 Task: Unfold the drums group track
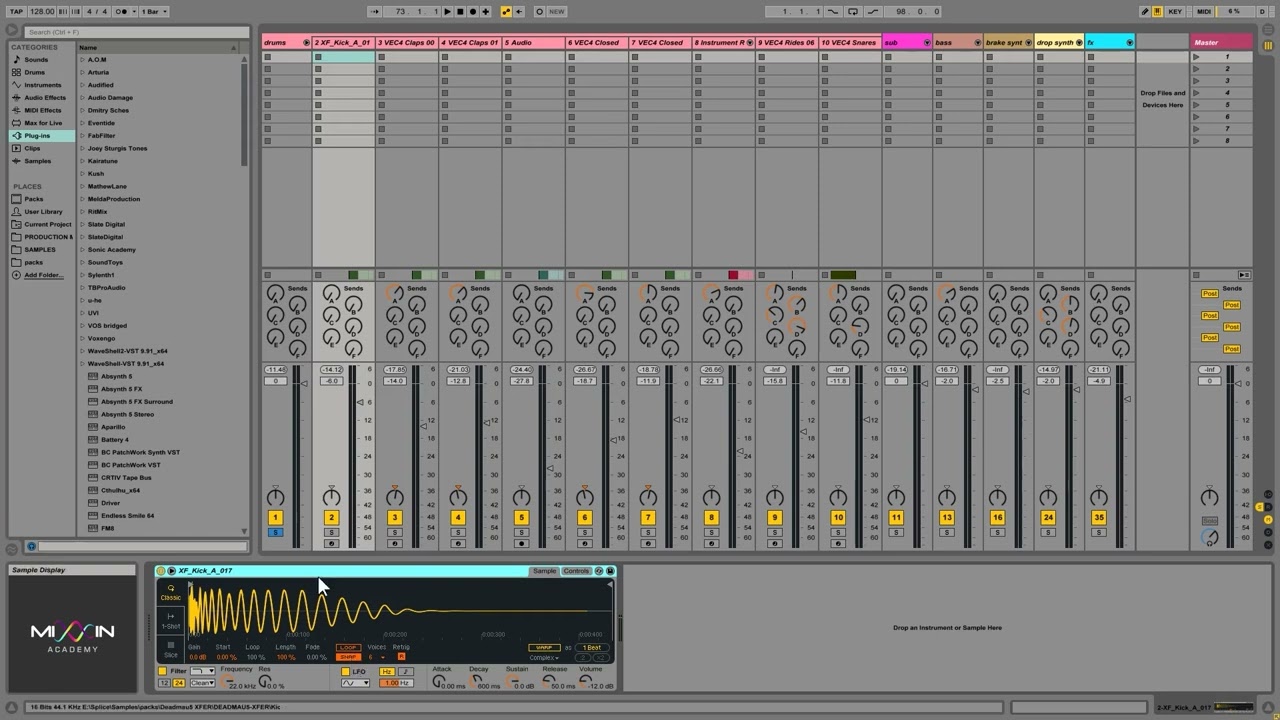[306, 43]
